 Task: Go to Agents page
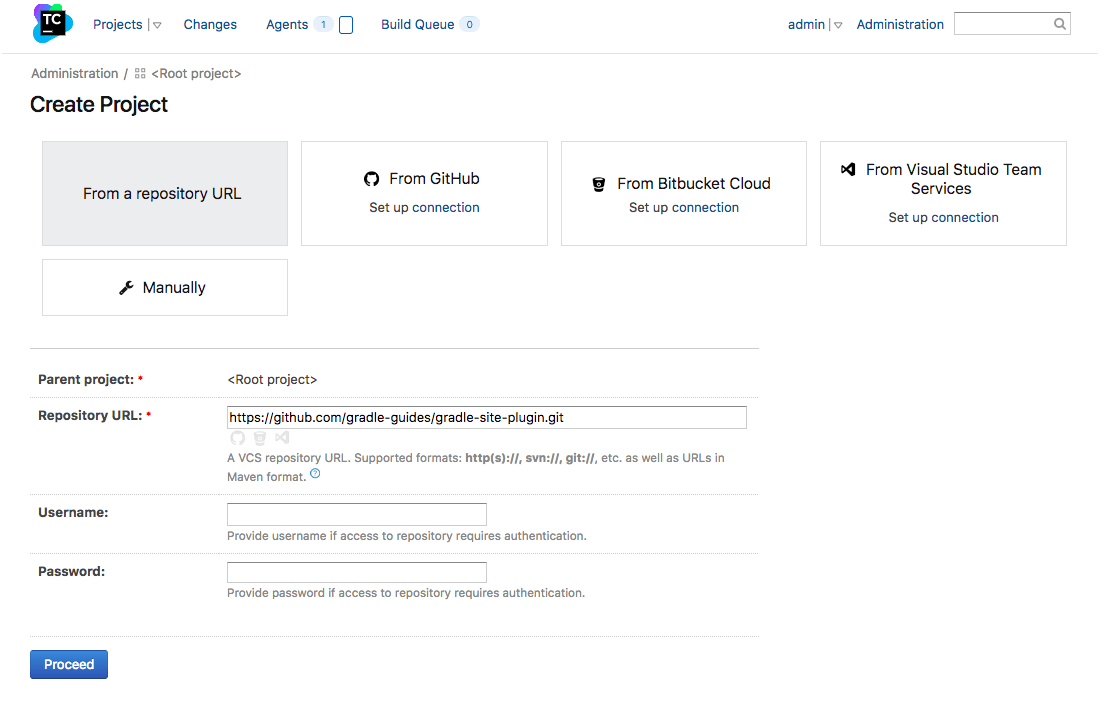click(287, 25)
